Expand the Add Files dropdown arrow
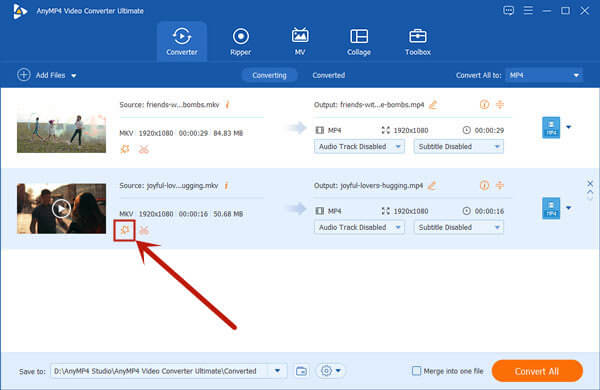Screen dimensions: 600x390 74,76
